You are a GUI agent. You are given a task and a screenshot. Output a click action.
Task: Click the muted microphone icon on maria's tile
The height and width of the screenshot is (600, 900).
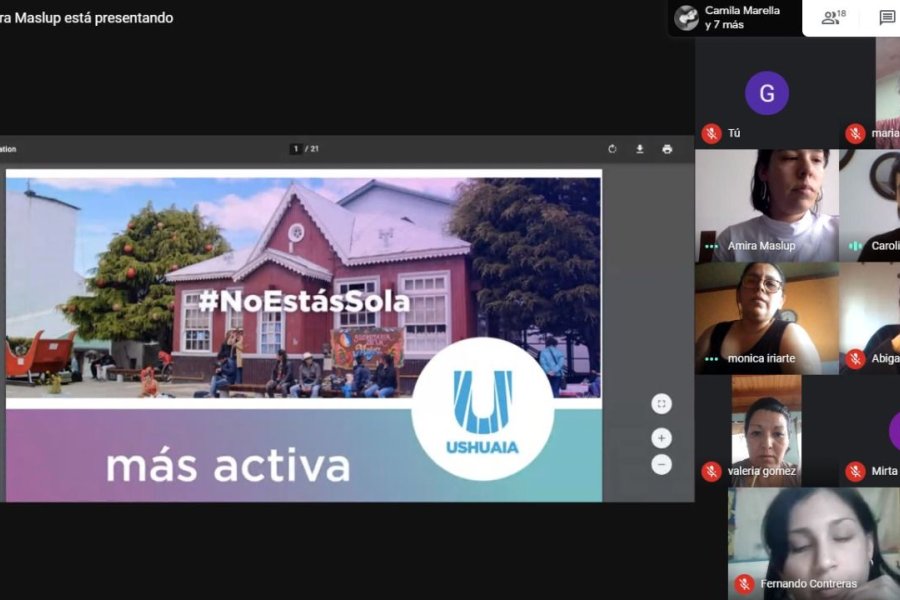855,134
